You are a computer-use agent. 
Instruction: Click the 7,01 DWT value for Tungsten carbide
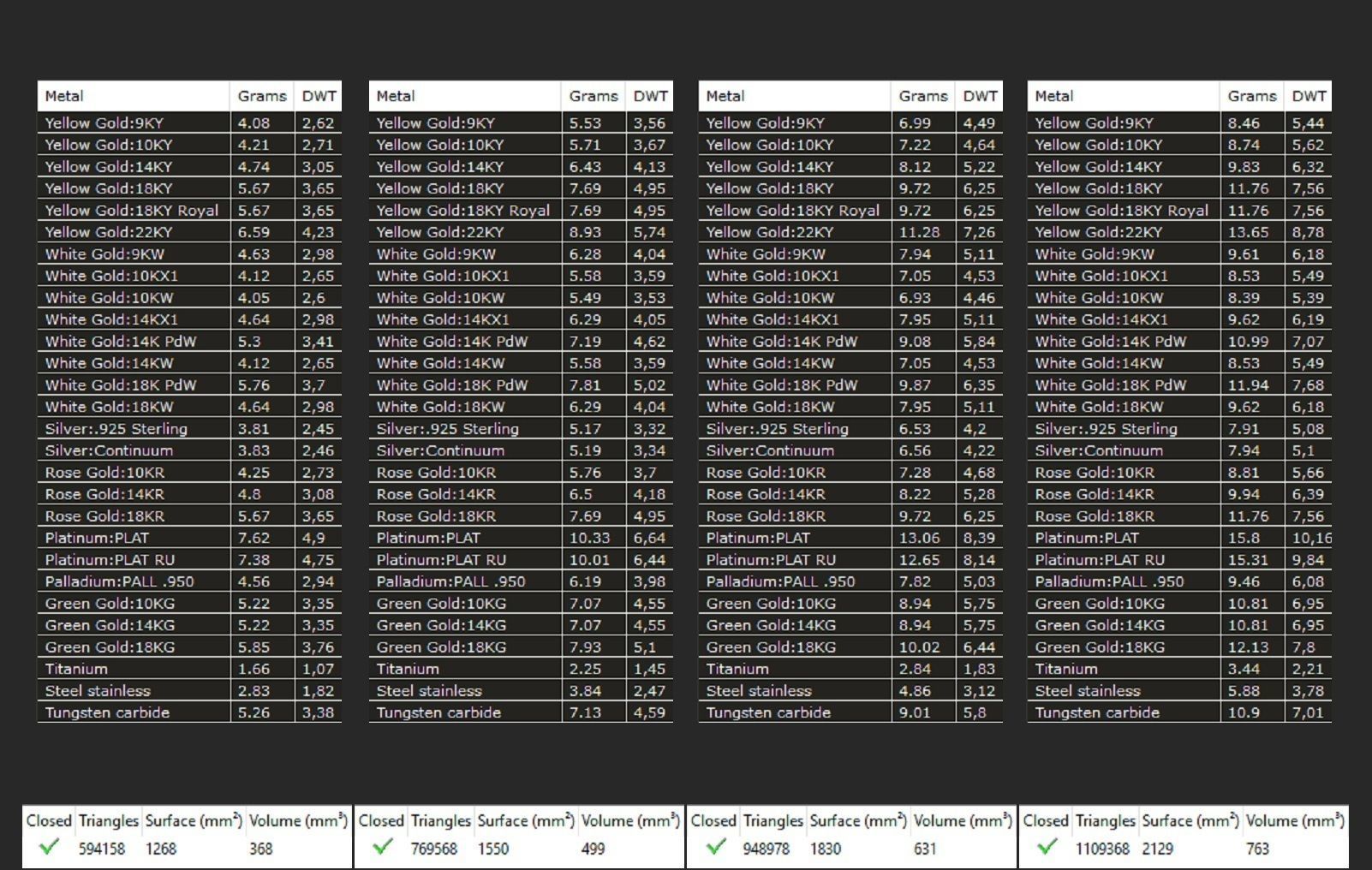pyautogui.click(x=1308, y=712)
